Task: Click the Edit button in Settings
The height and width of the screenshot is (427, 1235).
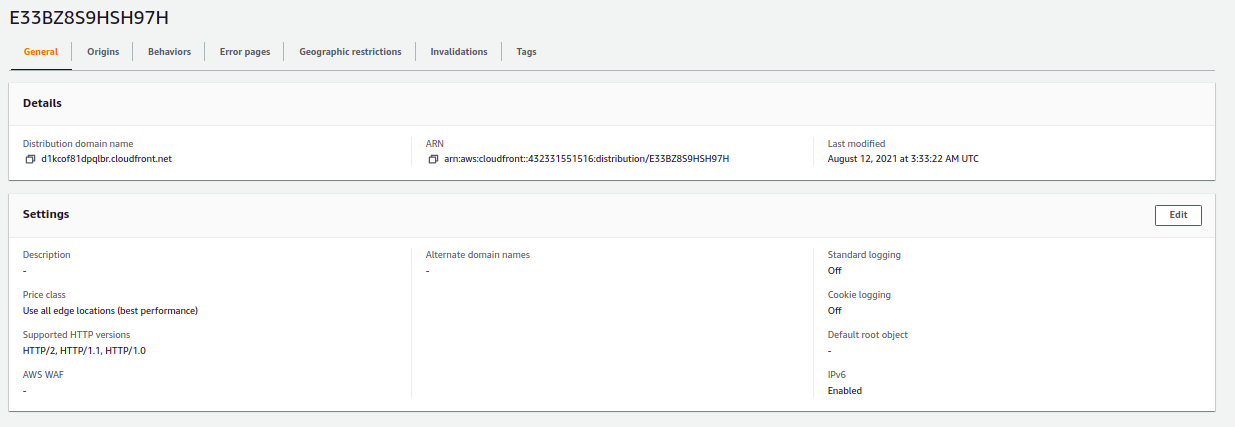Action: (x=1178, y=215)
